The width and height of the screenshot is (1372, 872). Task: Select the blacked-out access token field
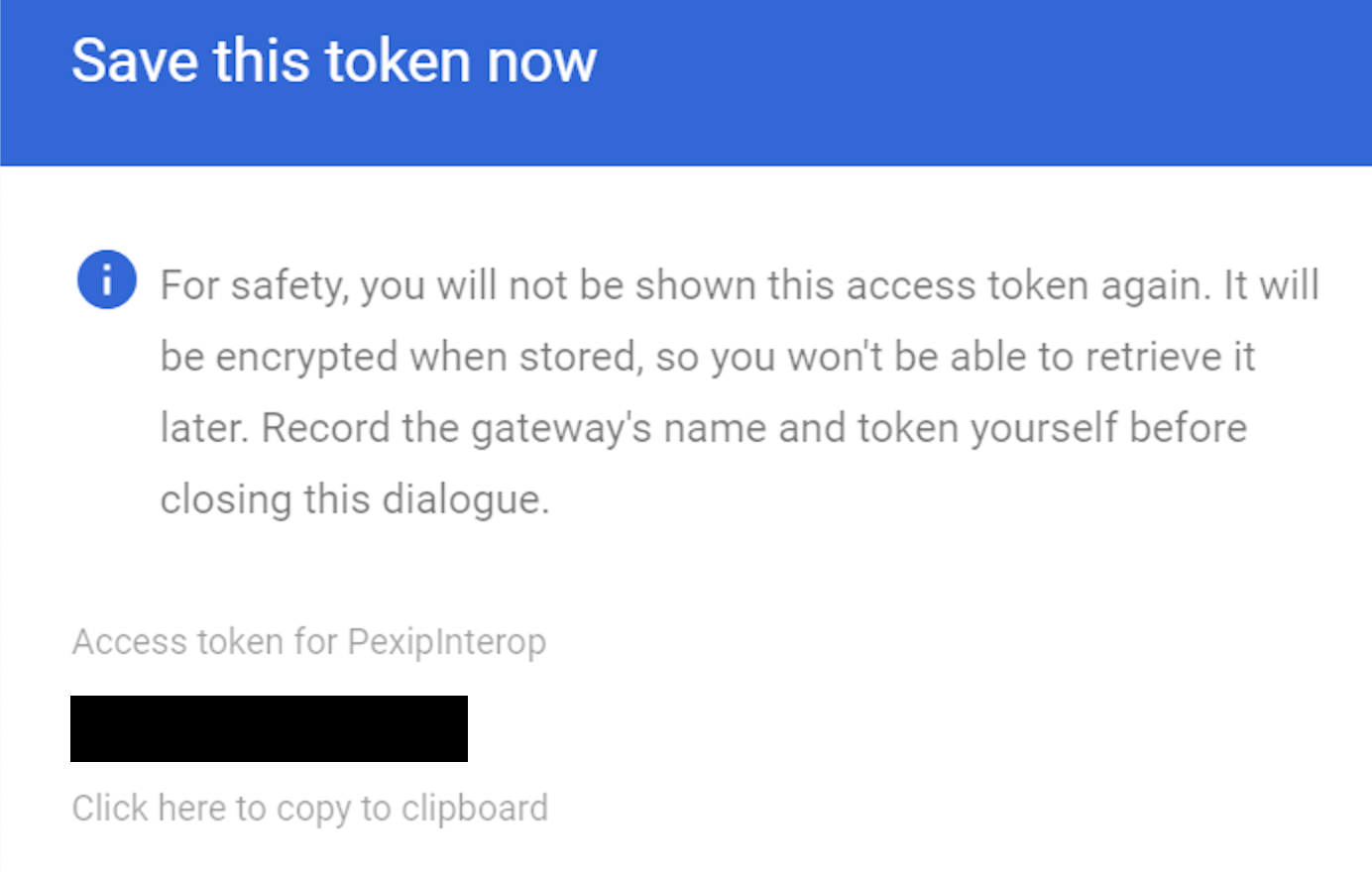[x=269, y=728]
